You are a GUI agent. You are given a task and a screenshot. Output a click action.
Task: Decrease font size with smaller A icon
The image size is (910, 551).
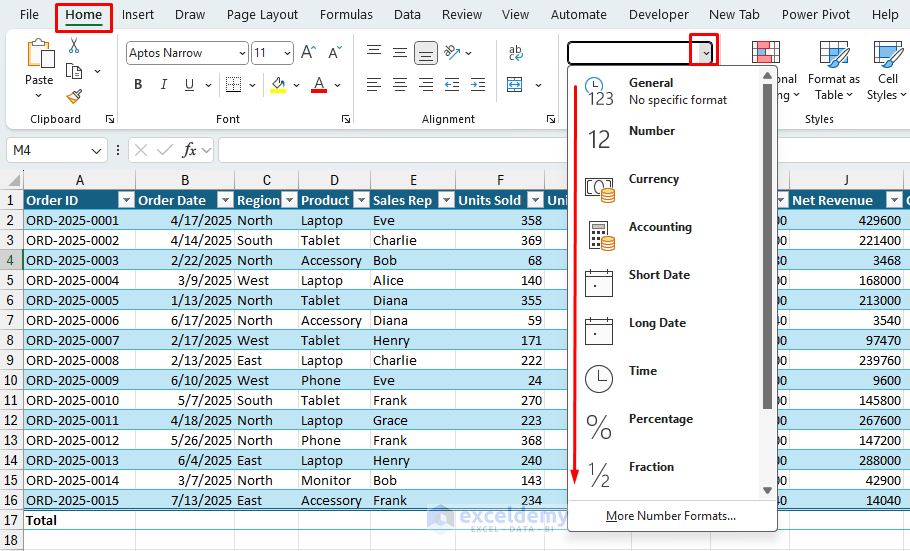coord(334,53)
